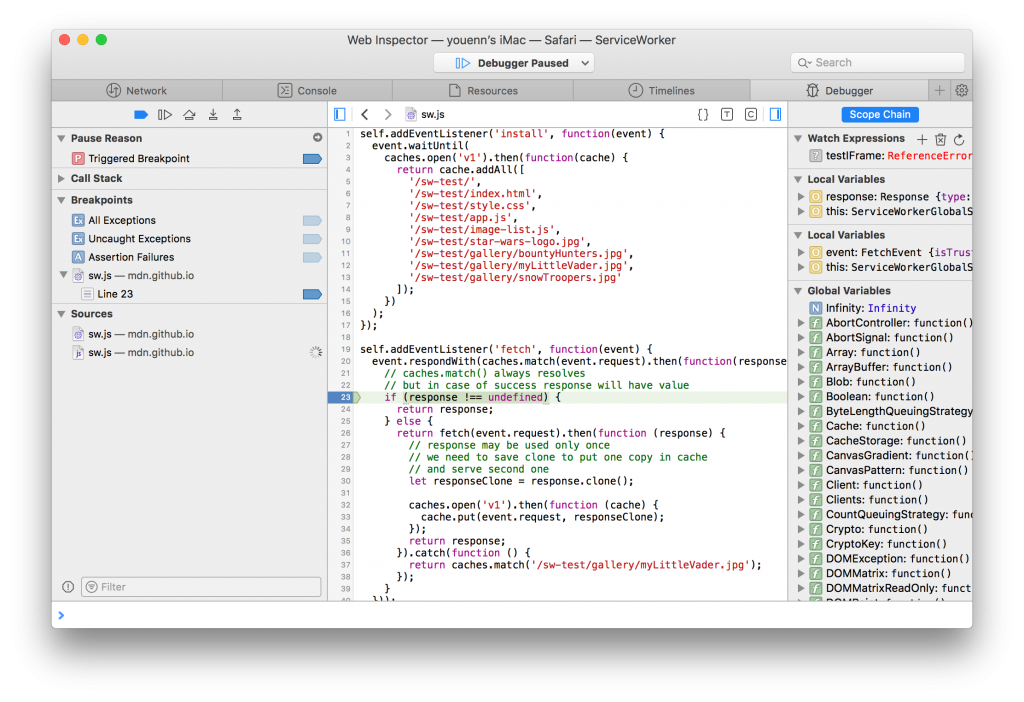Step over the current line
Image resolution: width=1024 pixels, height=702 pixels.
click(x=188, y=114)
